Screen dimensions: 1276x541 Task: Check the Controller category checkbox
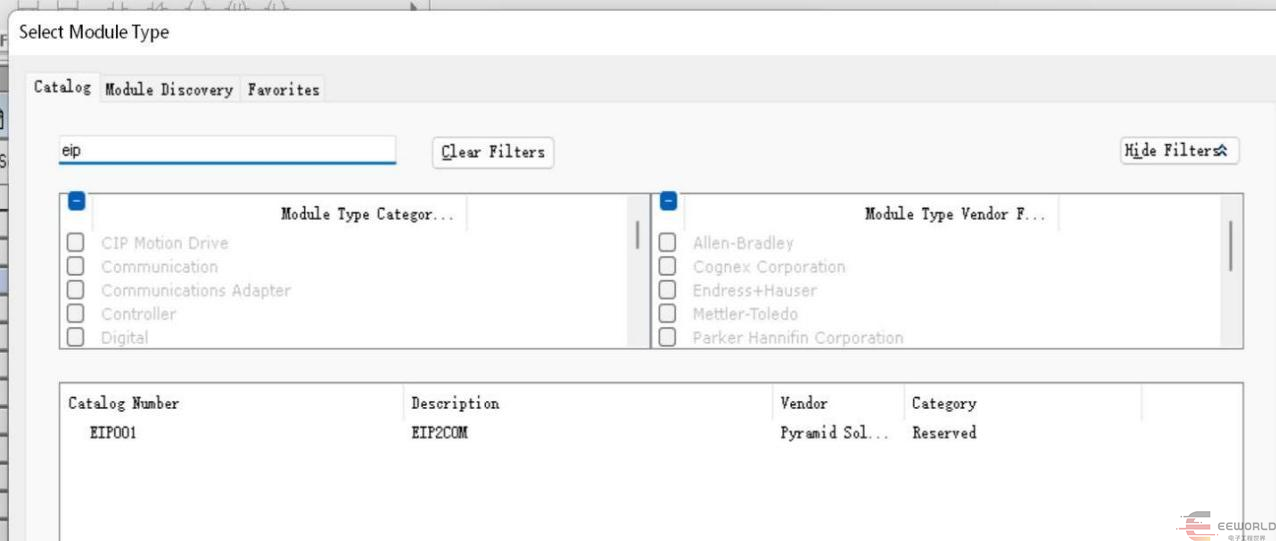[75, 314]
